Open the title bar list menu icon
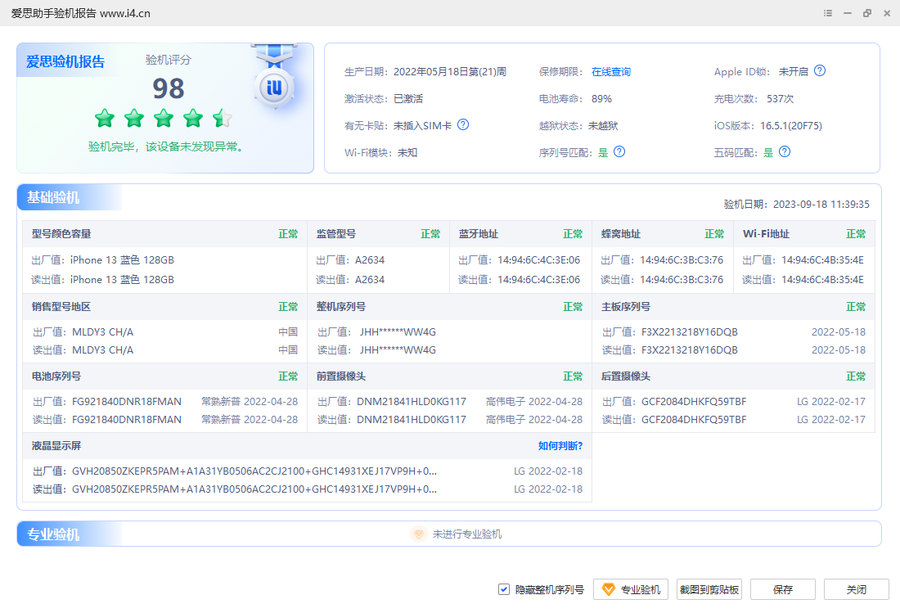 [x=828, y=13]
